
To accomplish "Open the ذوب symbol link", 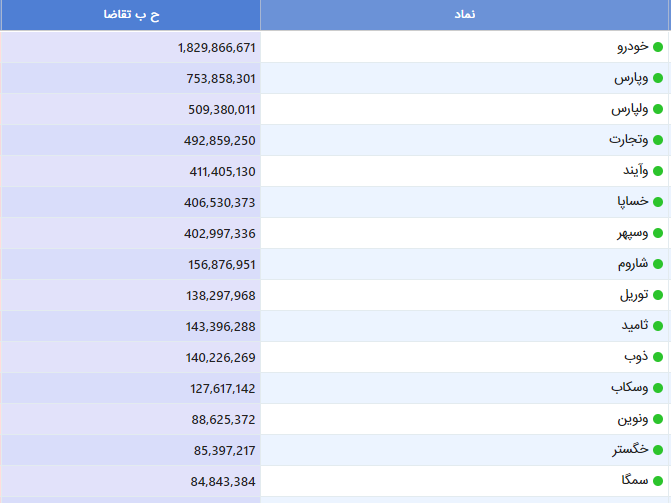I will pos(638,357).
